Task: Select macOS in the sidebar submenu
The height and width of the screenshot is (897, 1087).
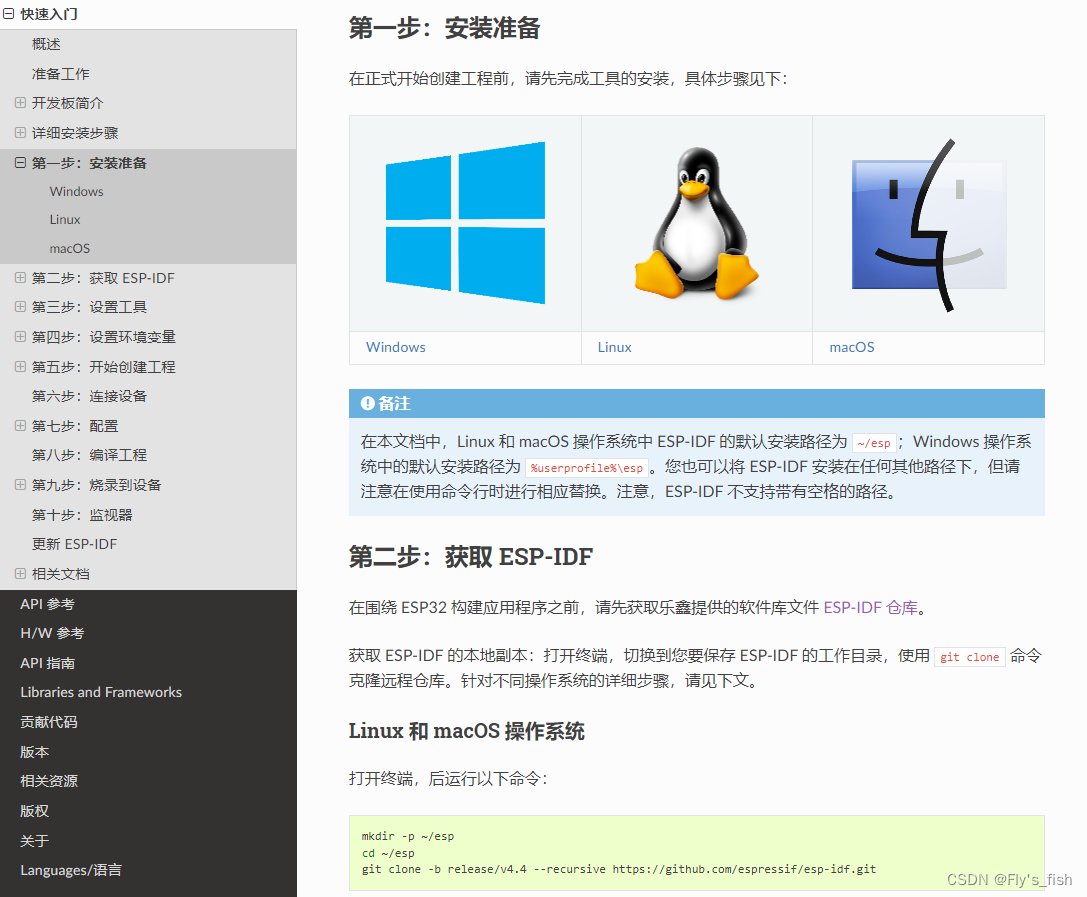Action: tap(69, 248)
